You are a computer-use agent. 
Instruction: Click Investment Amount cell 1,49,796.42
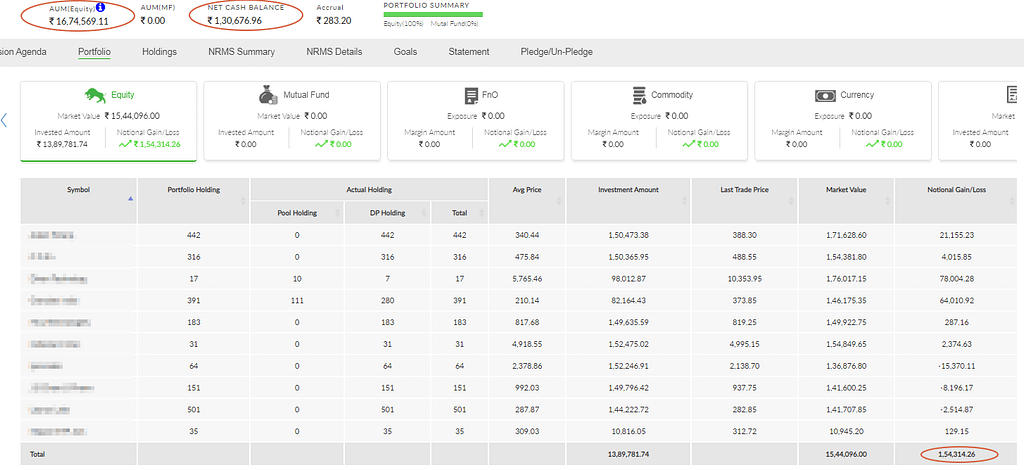tap(628, 388)
